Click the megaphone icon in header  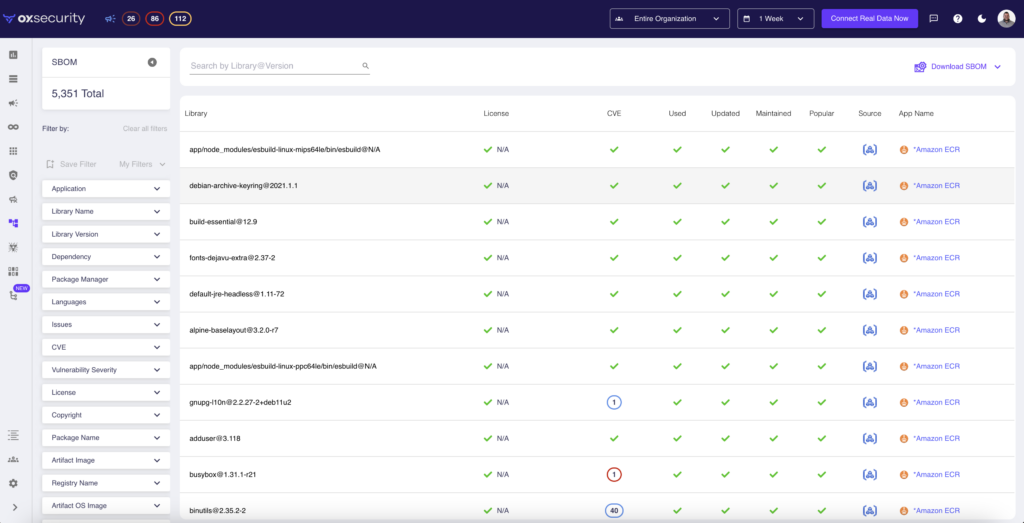pos(110,19)
